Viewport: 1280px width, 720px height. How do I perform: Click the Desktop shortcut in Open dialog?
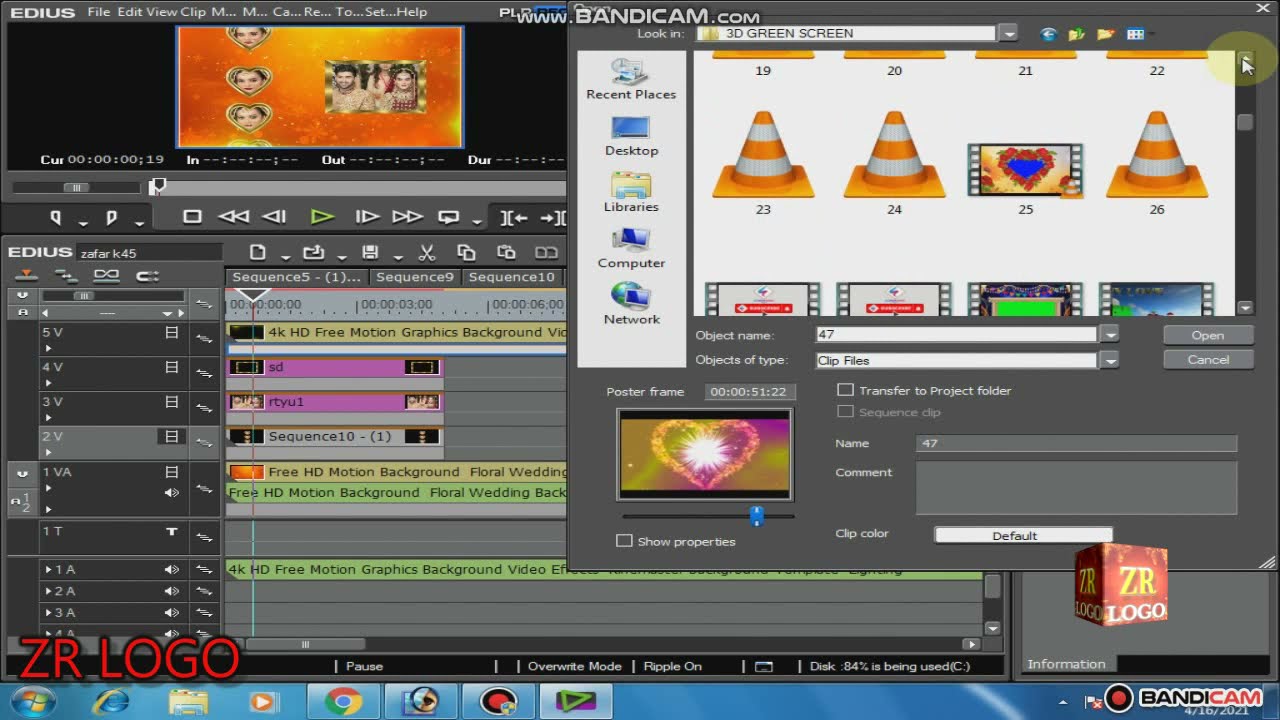631,136
